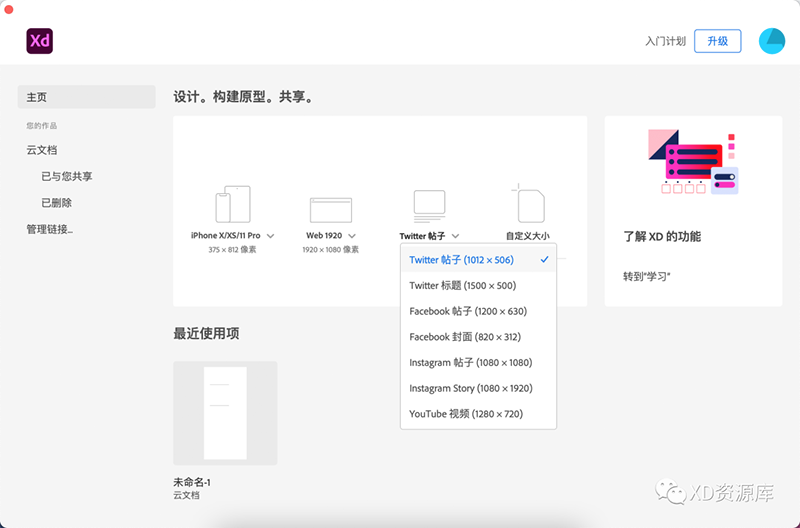Viewport: 800px width, 528px height.
Task: Open the user profile avatar
Action: click(771, 41)
